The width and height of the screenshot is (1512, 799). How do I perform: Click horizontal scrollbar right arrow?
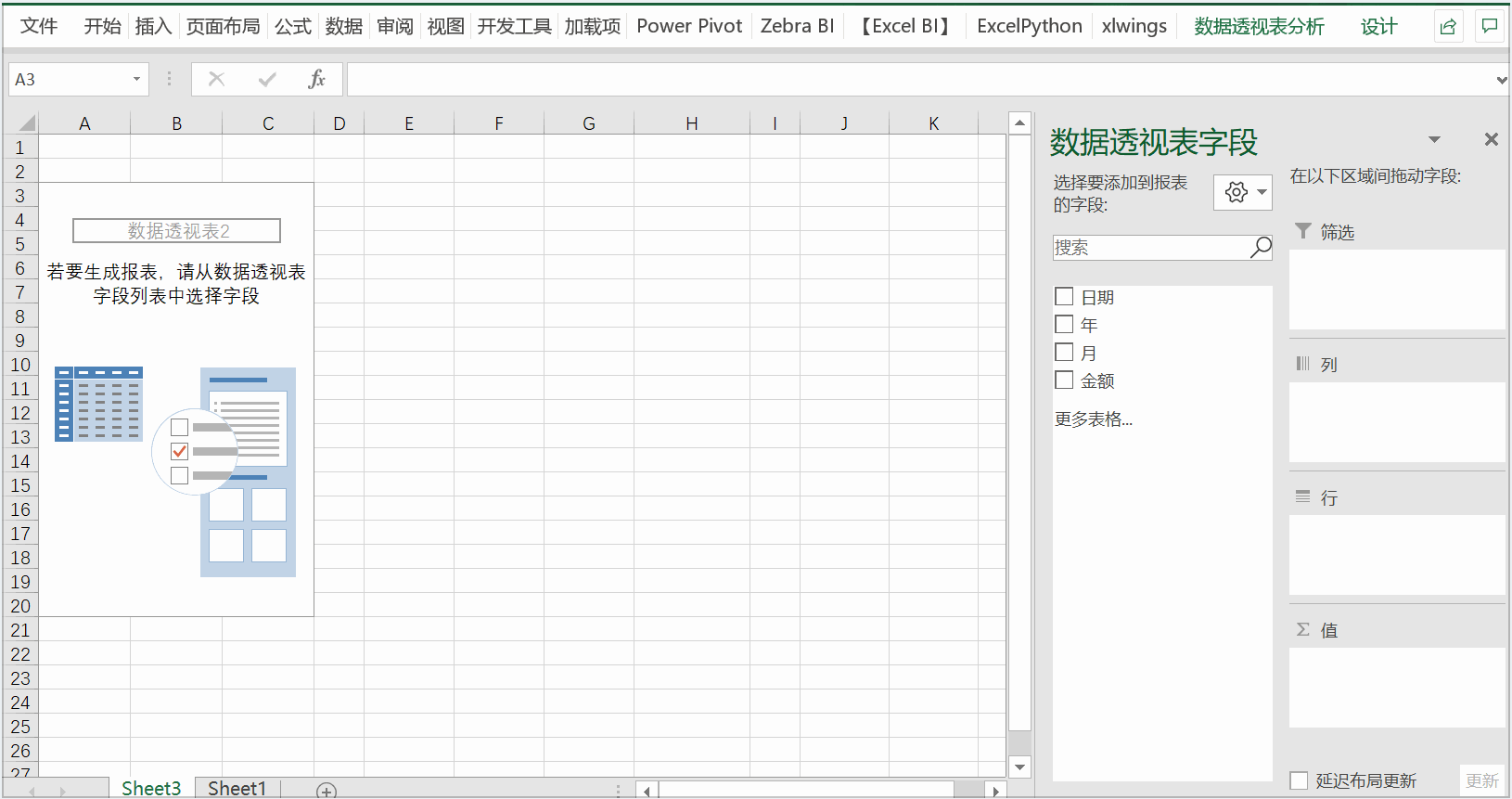pos(995,792)
